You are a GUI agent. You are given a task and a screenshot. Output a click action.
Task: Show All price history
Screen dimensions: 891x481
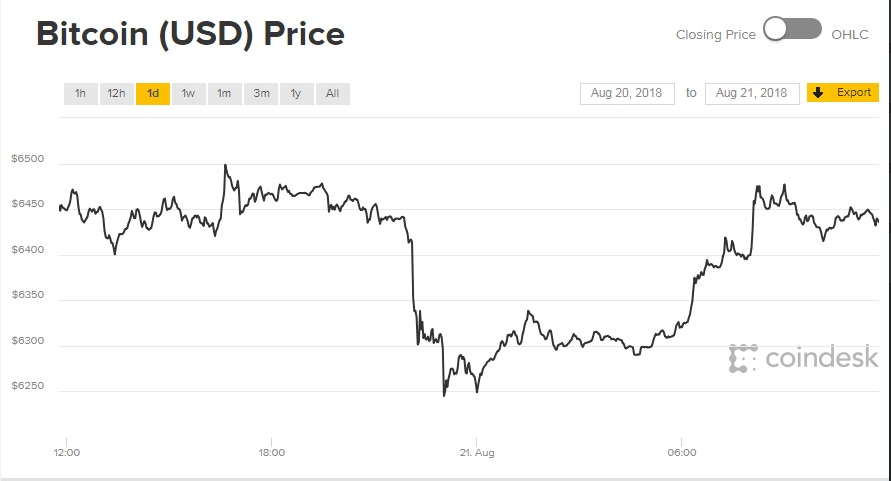coord(332,94)
